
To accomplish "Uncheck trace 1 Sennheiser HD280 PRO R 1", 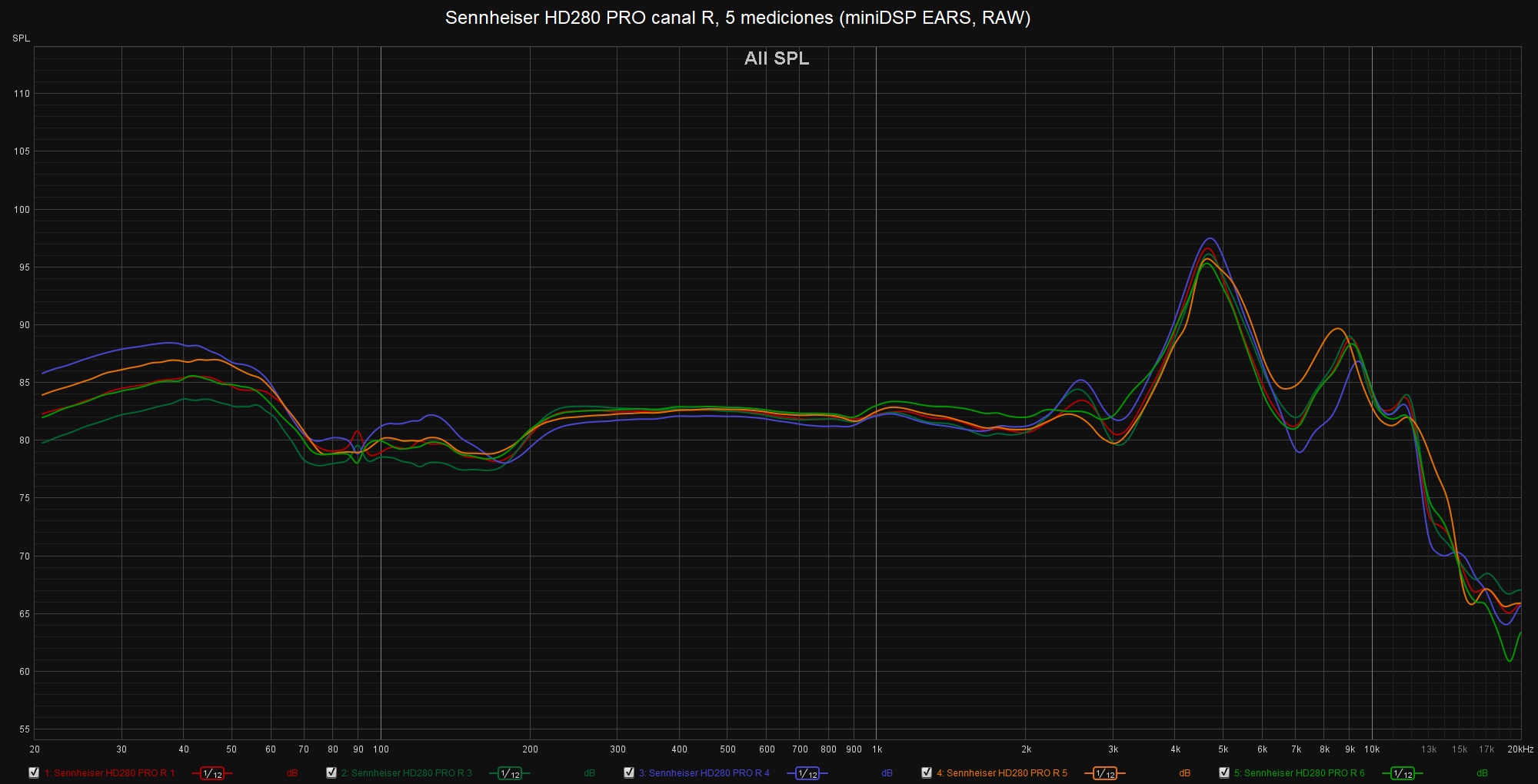I will (x=34, y=772).
